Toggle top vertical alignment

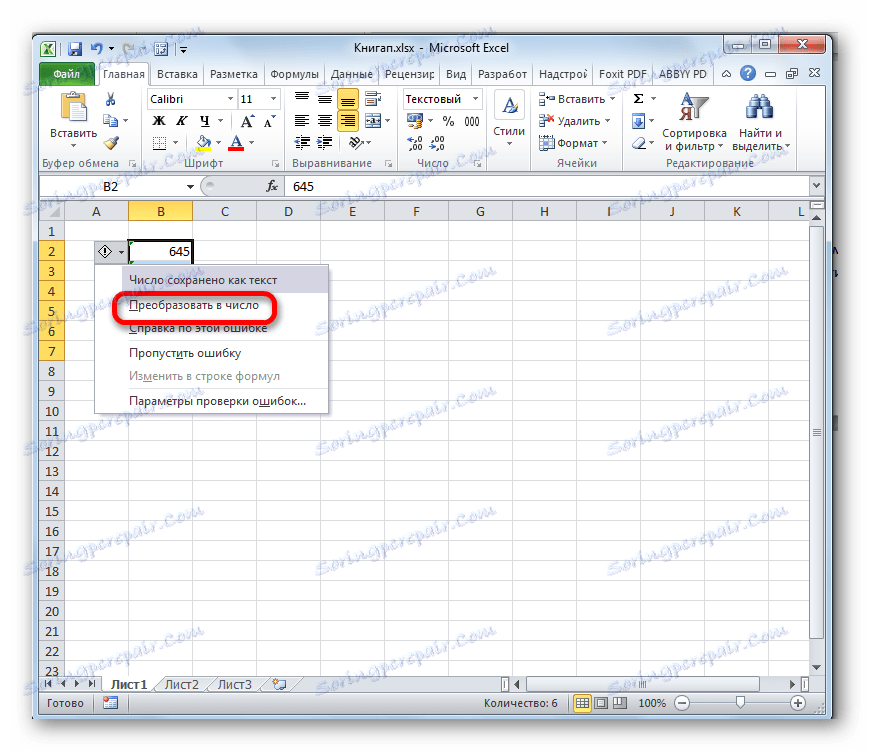pyautogui.click(x=302, y=99)
